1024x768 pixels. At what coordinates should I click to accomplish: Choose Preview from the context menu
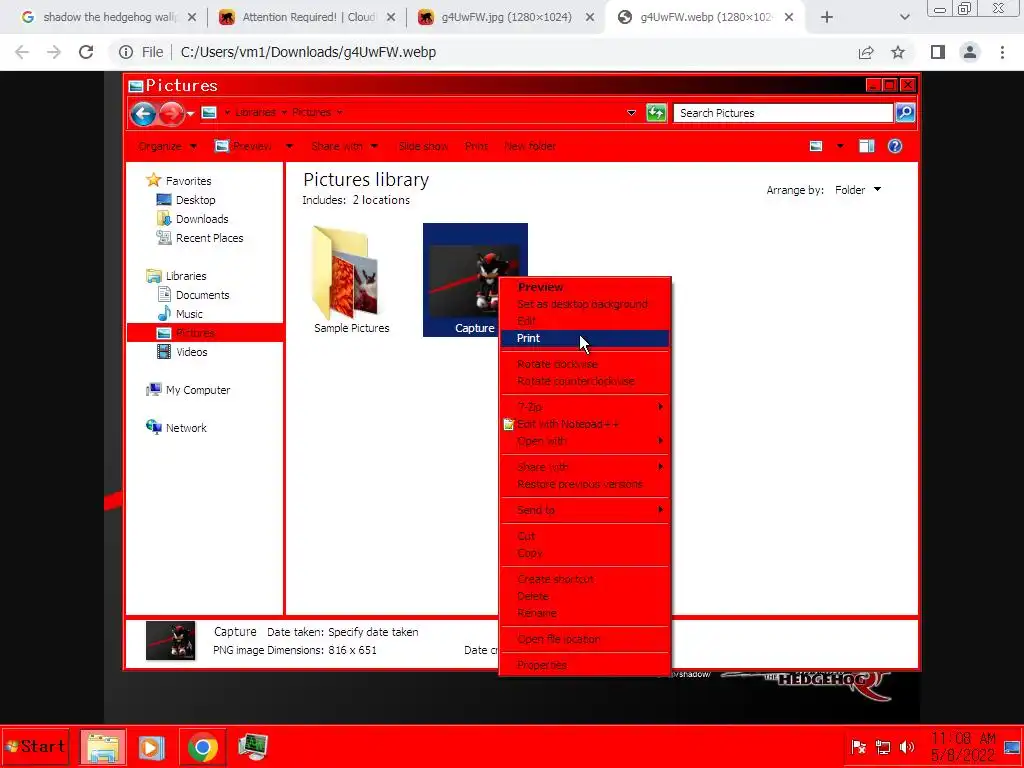[x=584, y=287]
